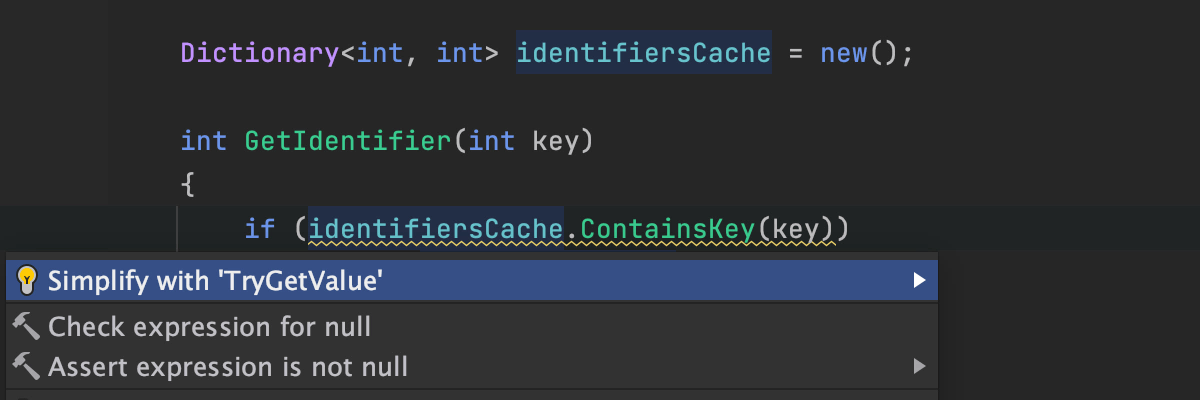Screen dimensions: 1200x400
Task: Click the opening curly brace of GetIdentifier
Action: (187, 185)
